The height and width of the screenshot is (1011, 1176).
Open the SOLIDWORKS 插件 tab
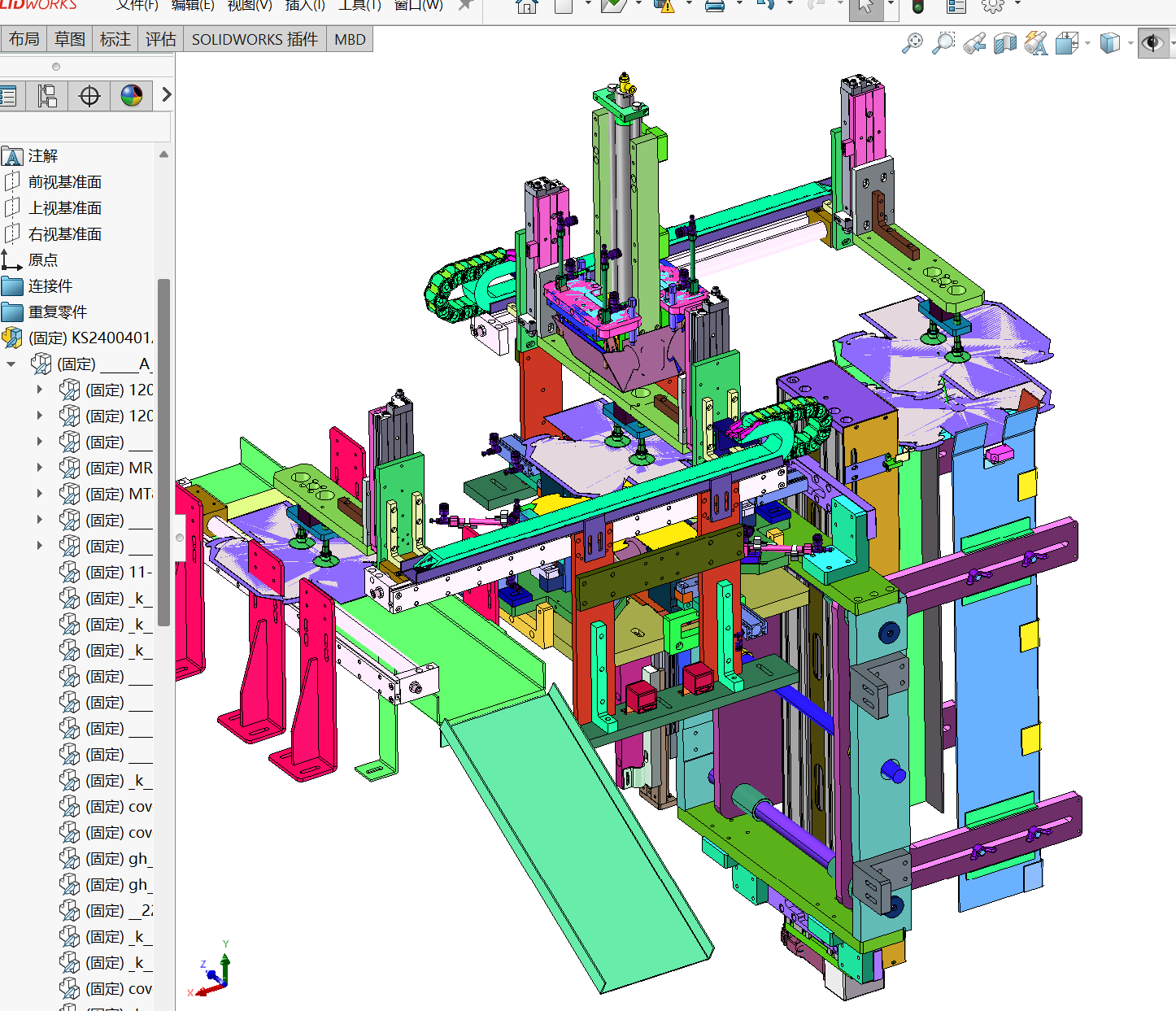[255, 39]
